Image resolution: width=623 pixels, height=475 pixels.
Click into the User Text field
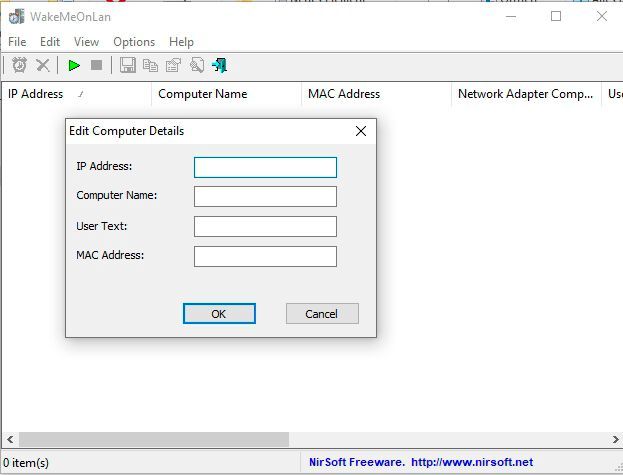point(265,226)
